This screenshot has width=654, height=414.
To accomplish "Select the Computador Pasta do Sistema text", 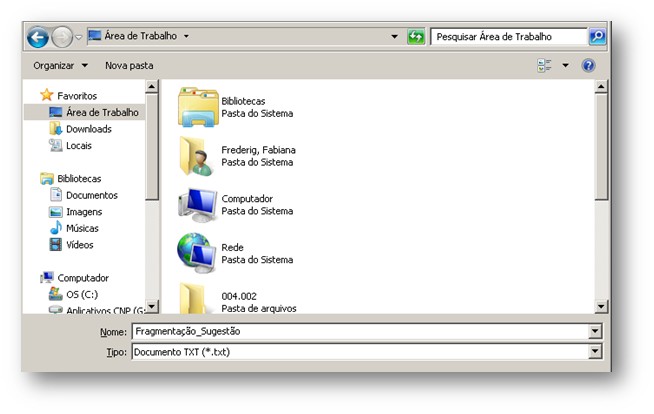I will tap(257, 205).
